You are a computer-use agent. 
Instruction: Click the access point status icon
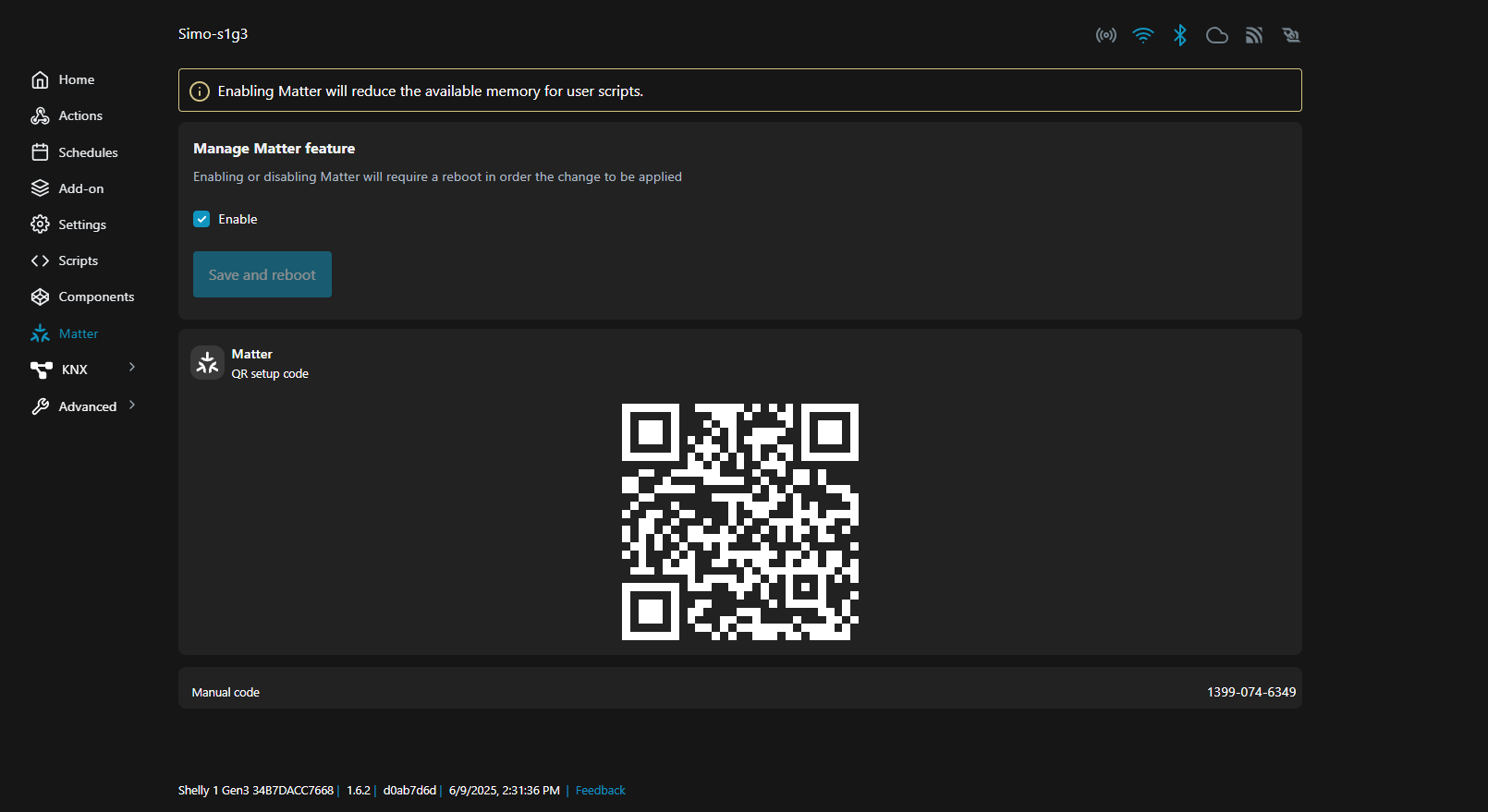coord(1105,35)
